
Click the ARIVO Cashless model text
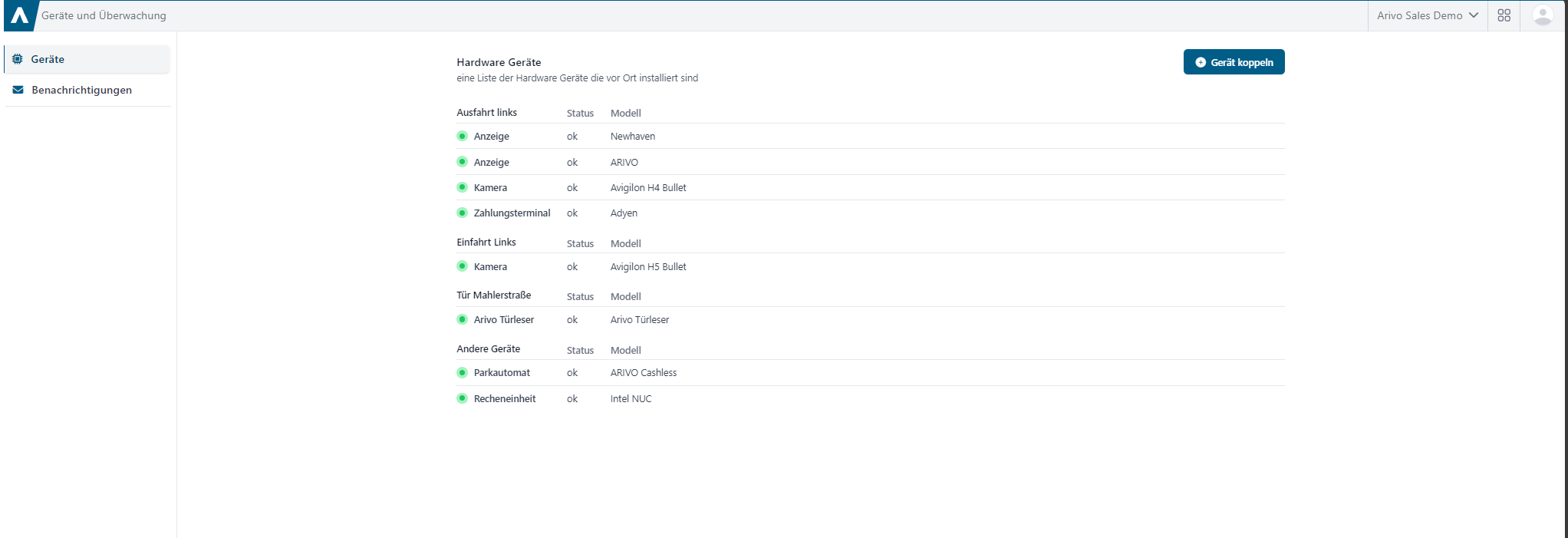[x=644, y=372]
